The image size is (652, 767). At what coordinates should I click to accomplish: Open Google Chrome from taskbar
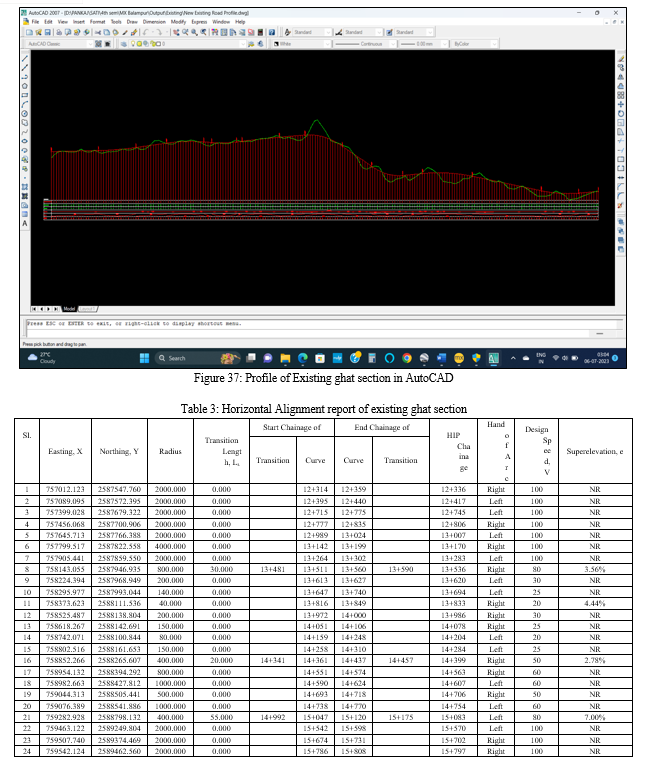pos(407,358)
